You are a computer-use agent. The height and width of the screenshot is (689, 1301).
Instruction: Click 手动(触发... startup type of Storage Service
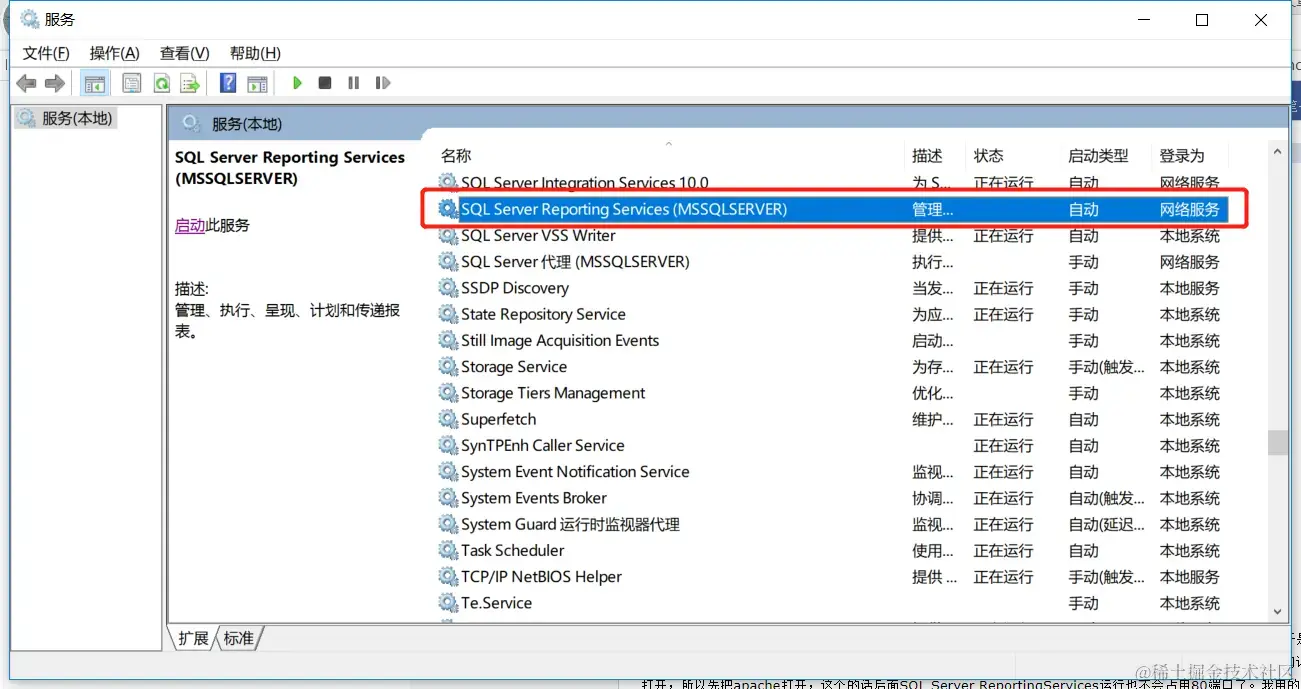click(1106, 367)
